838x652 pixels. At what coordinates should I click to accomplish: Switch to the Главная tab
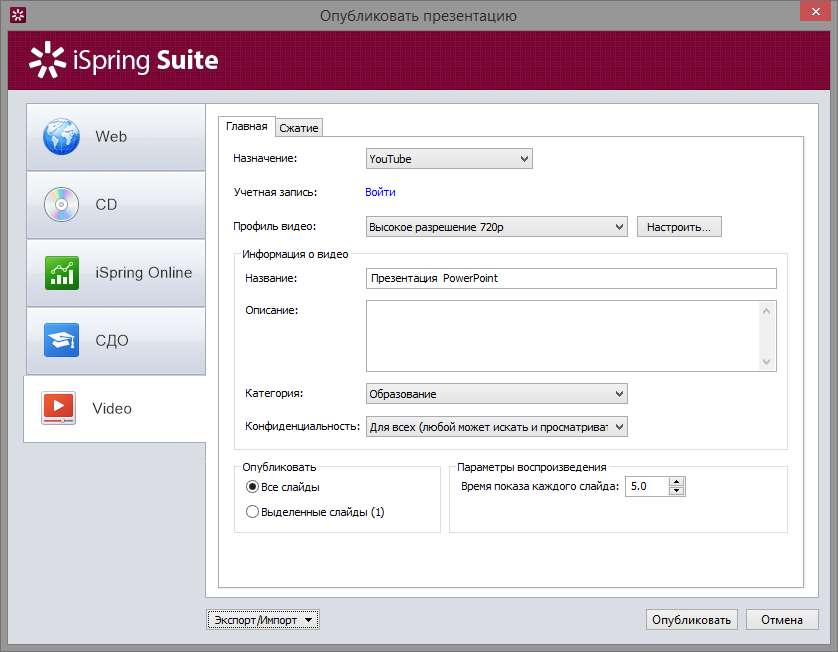[247, 126]
